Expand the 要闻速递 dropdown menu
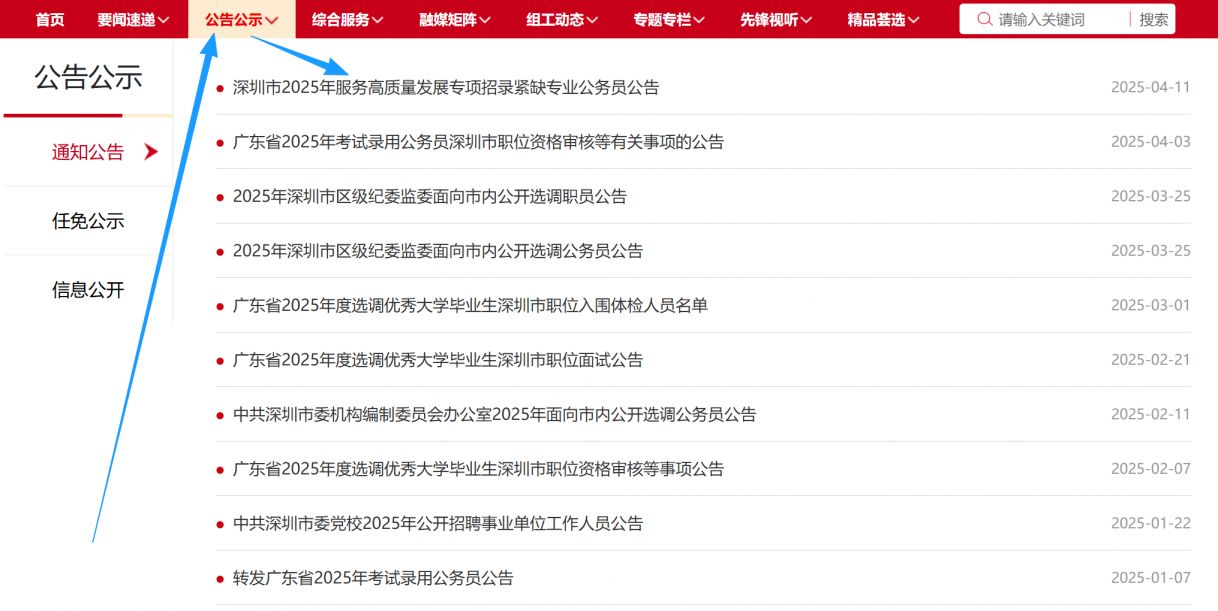 [x=133, y=19]
